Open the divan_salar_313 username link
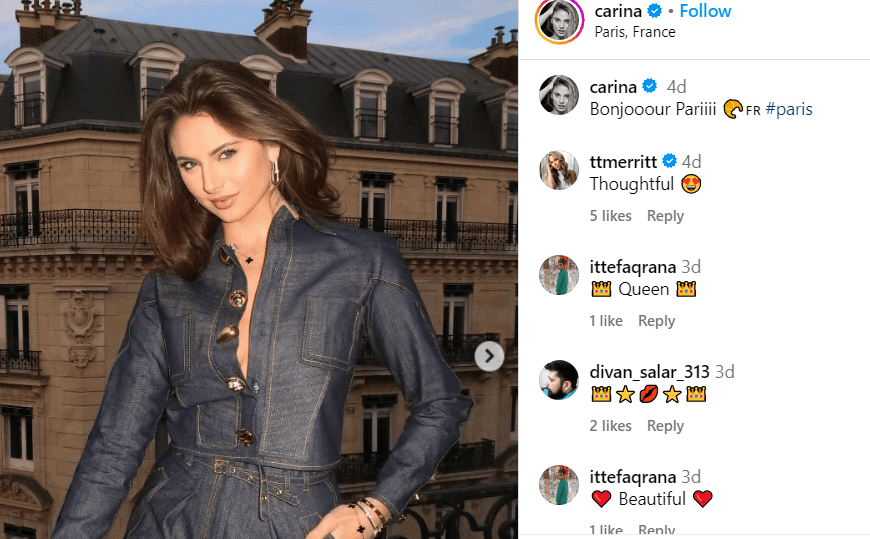This screenshot has width=870, height=539. (649, 371)
